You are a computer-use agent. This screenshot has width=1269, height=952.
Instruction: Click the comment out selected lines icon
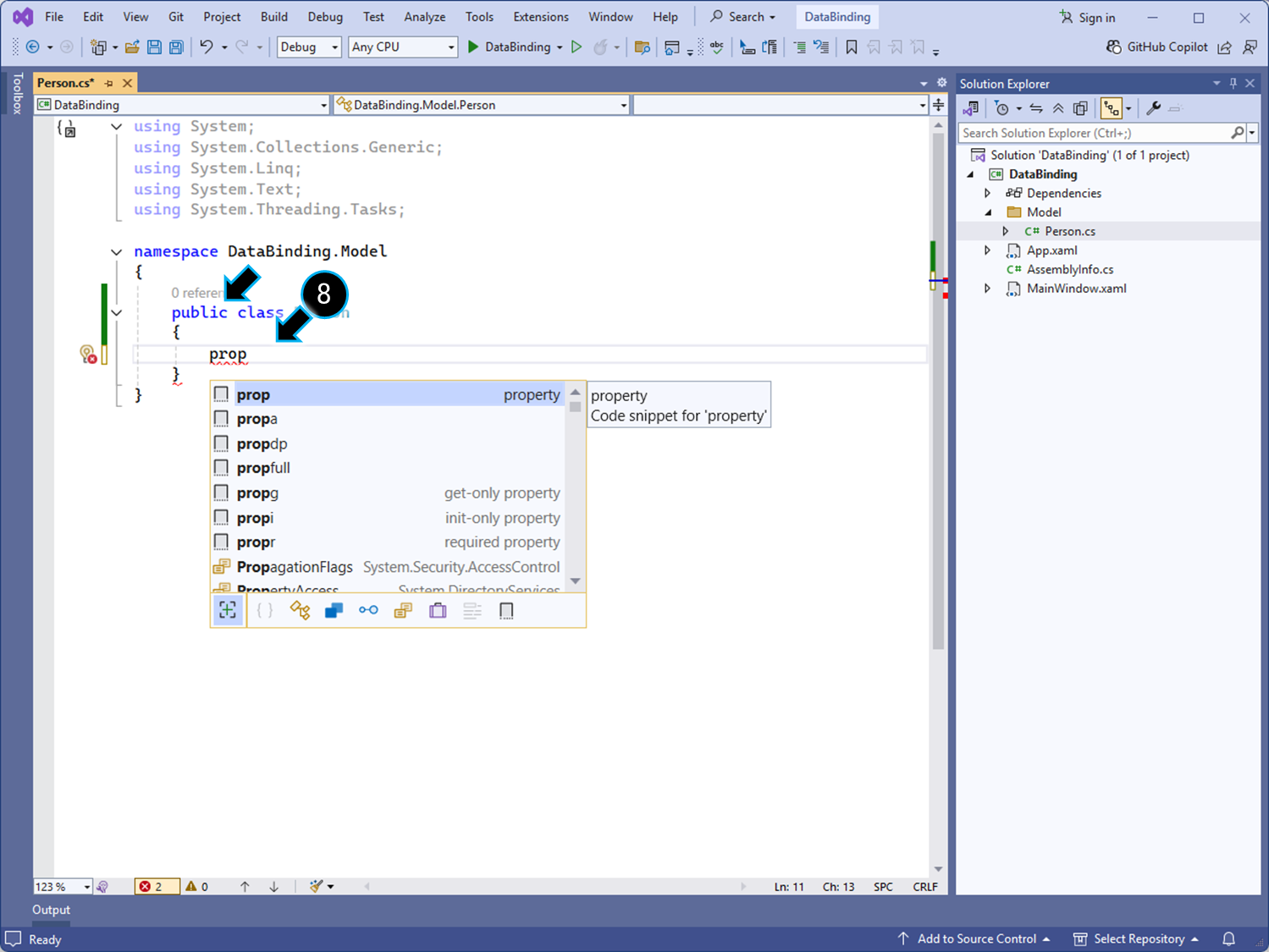799,47
